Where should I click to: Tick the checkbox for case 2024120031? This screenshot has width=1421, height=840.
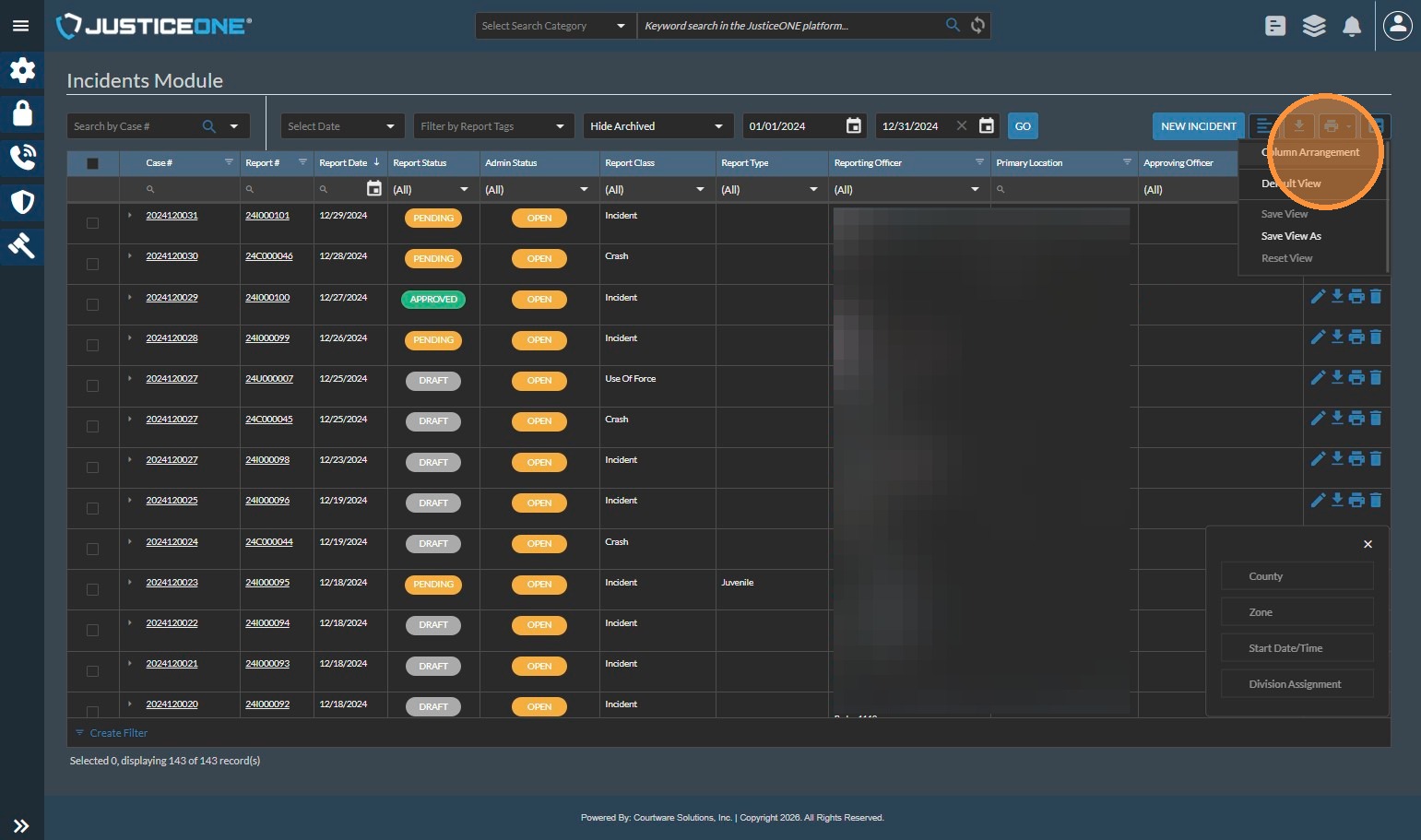click(x=92, y=223)
